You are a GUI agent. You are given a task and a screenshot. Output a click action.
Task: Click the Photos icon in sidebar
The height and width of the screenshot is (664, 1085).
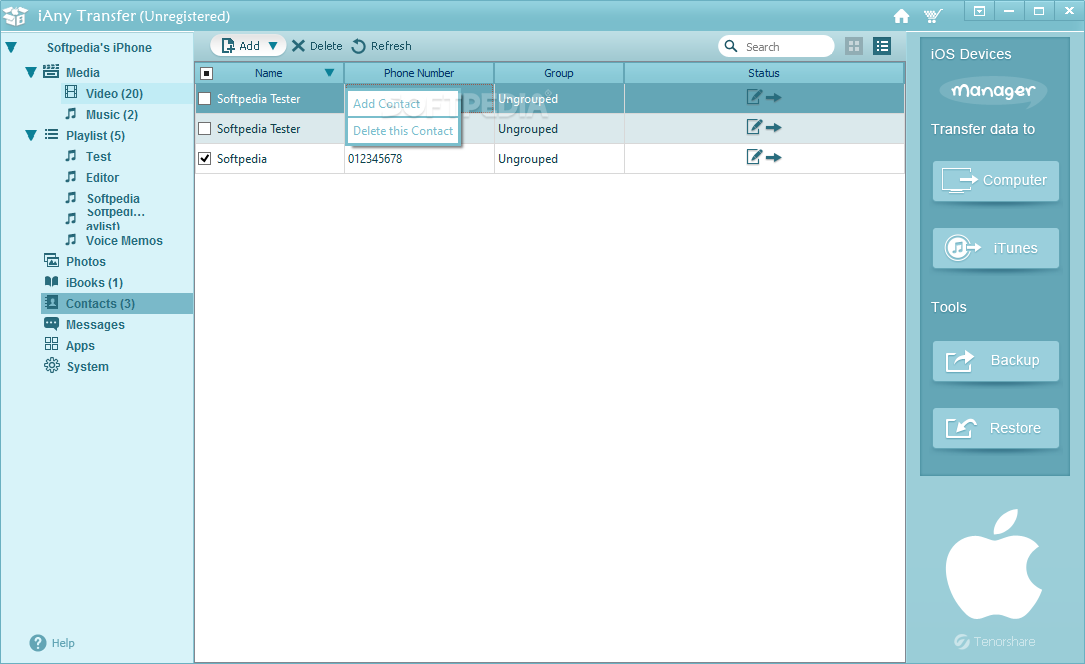[x=51, y=261]
